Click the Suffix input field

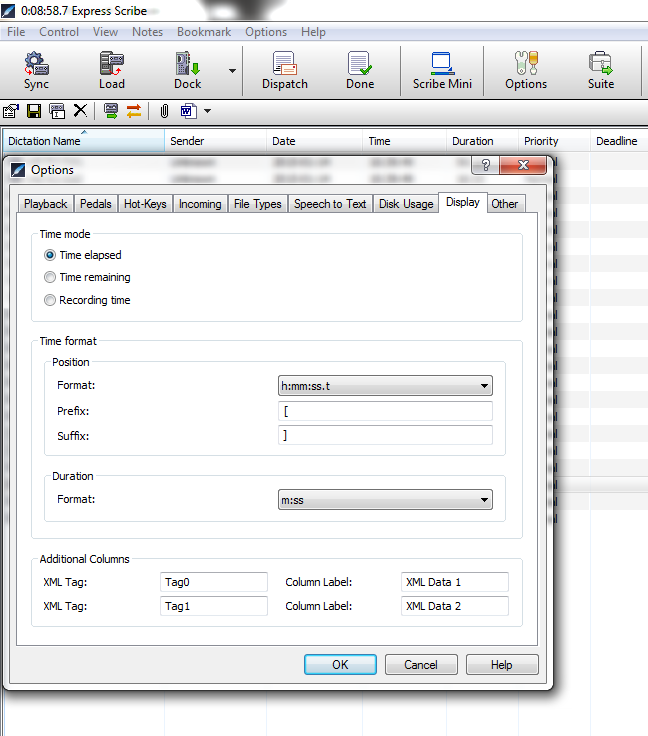point(385,435)
